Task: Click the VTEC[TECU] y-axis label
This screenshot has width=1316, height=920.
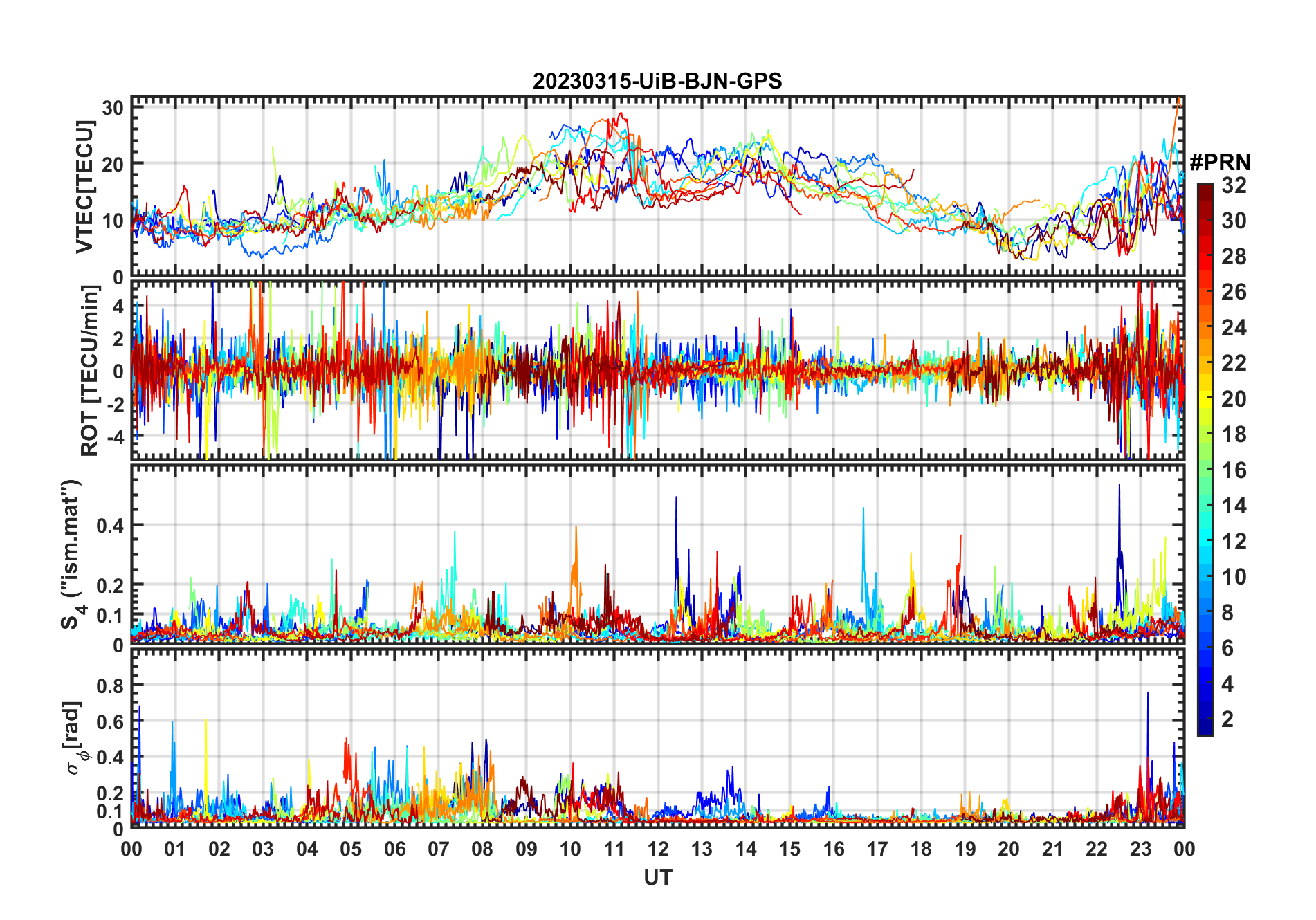Action: [84, 187]
